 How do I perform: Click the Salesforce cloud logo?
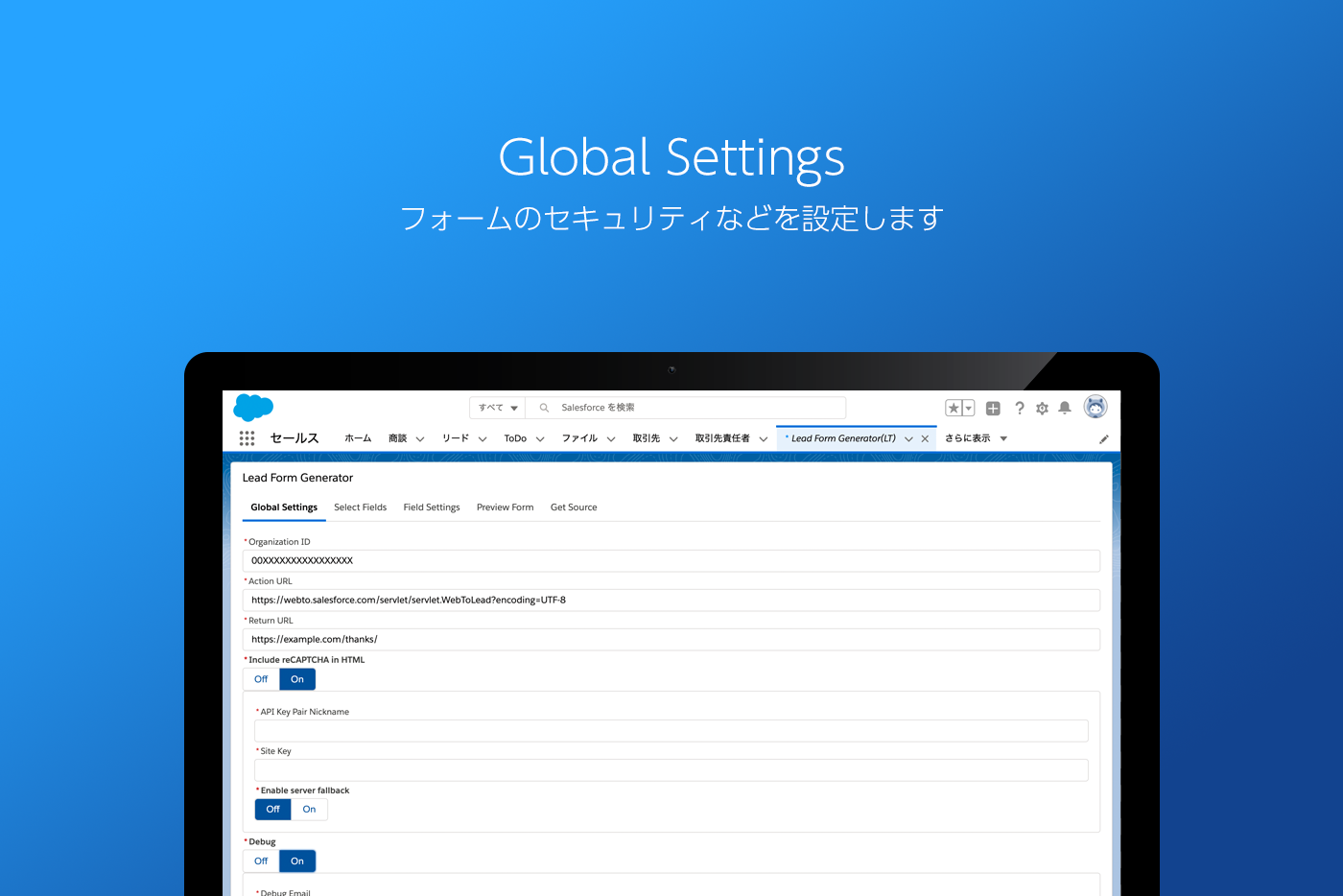click(x=253, y=408)
